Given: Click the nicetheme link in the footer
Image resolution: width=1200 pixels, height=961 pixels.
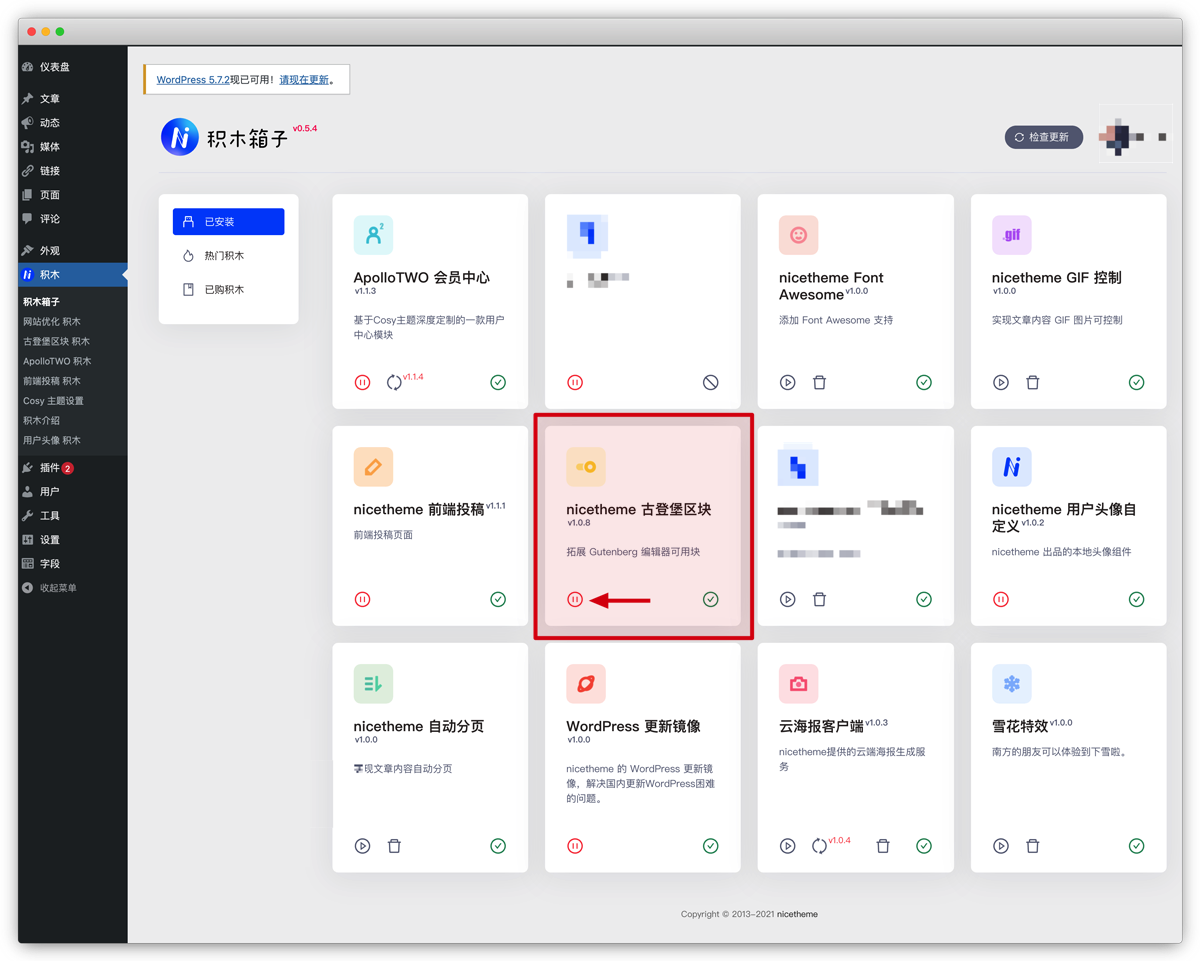Looking at the screenshot, I should pos(797,914).
